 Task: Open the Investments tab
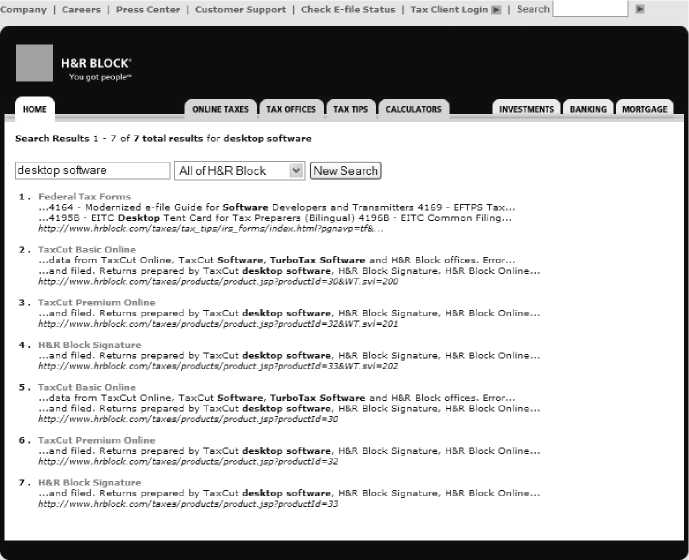(526, 109)
